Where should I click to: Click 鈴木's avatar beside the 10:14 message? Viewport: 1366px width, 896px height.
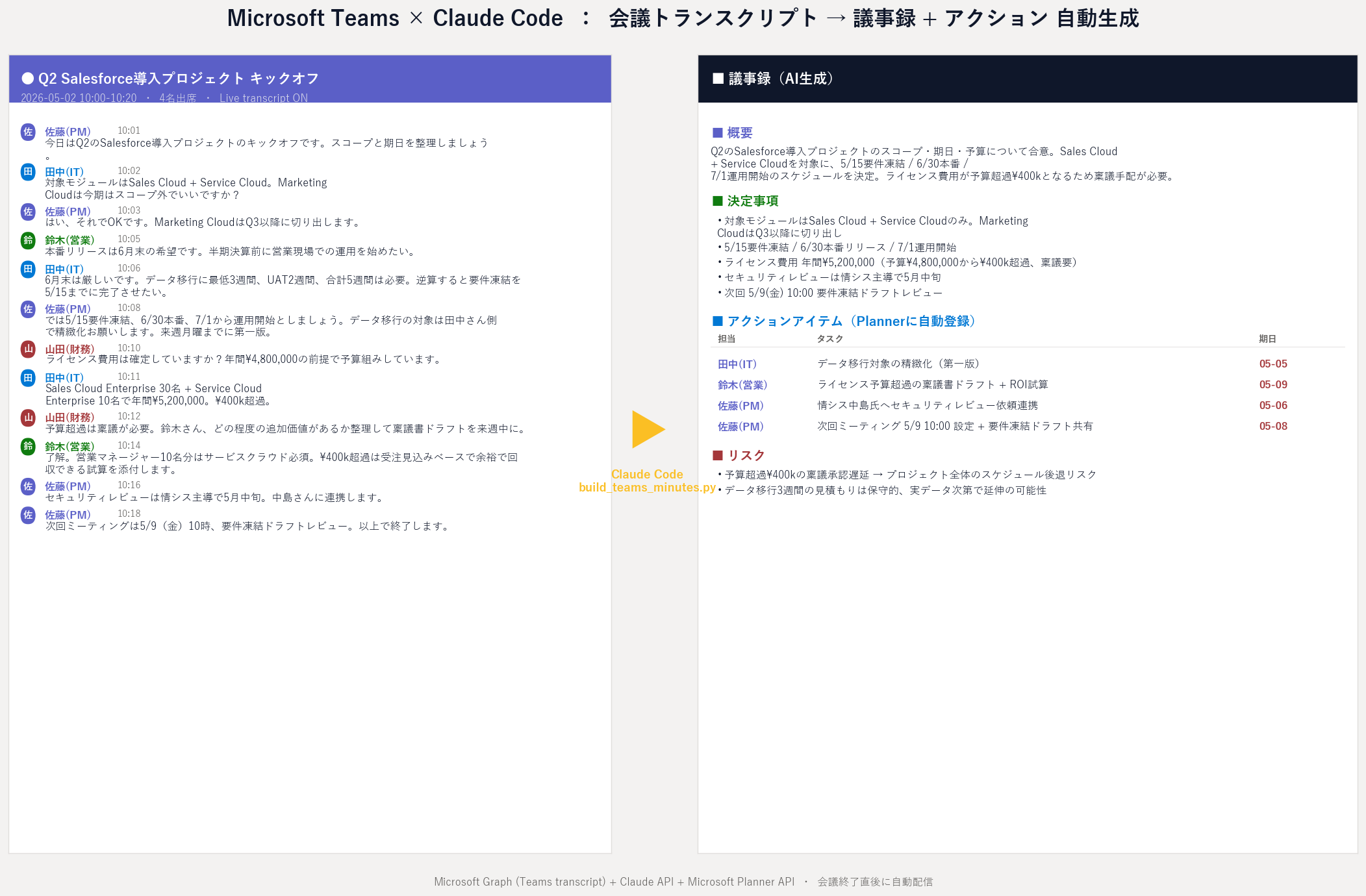(x=28, y=447)
